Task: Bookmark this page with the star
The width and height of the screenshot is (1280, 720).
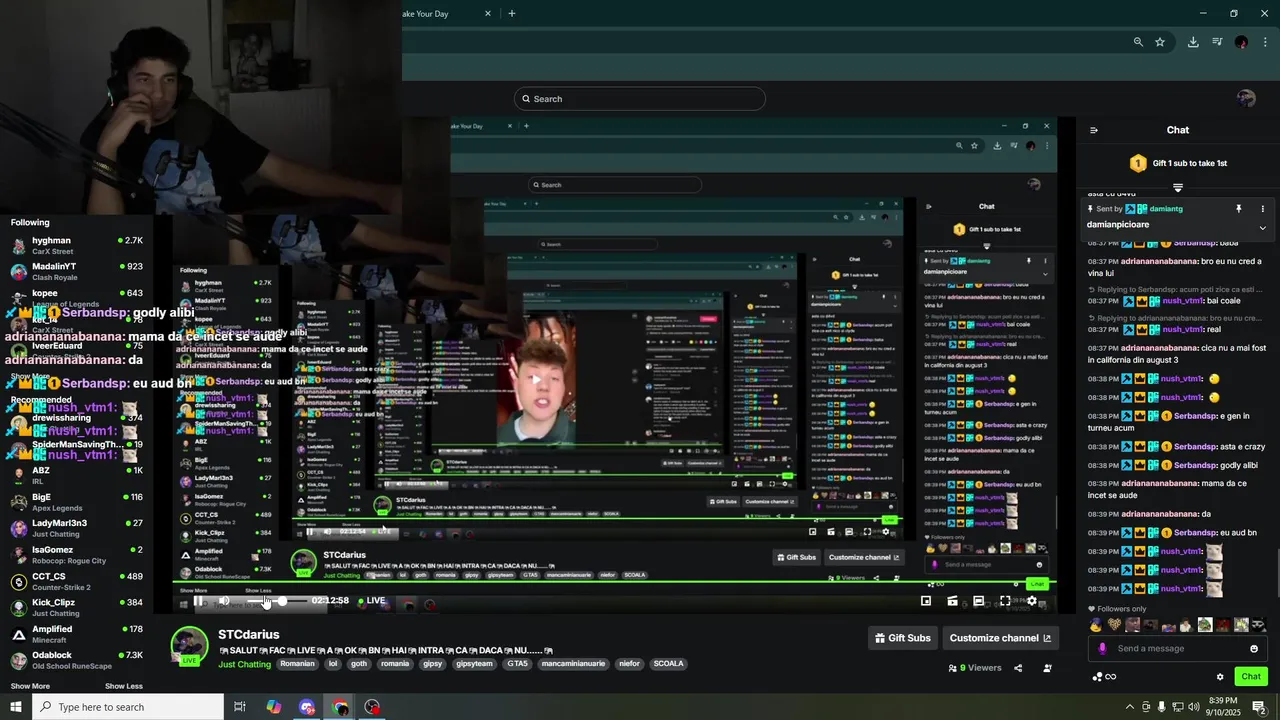Action: (1160, 42)
